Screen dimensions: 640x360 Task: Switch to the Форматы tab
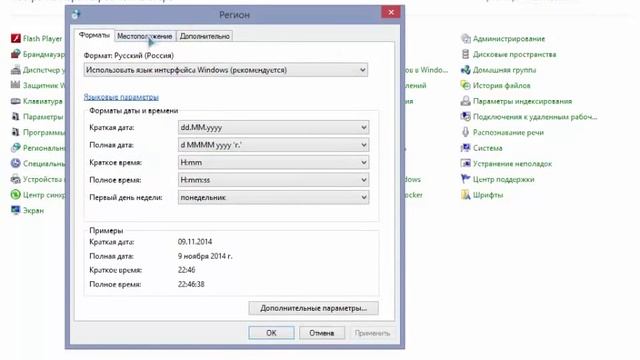click(94, 36)
